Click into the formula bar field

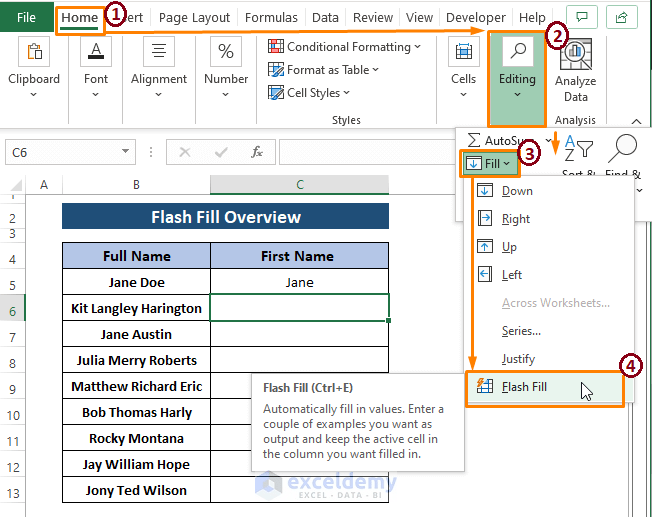click(368, 152)
